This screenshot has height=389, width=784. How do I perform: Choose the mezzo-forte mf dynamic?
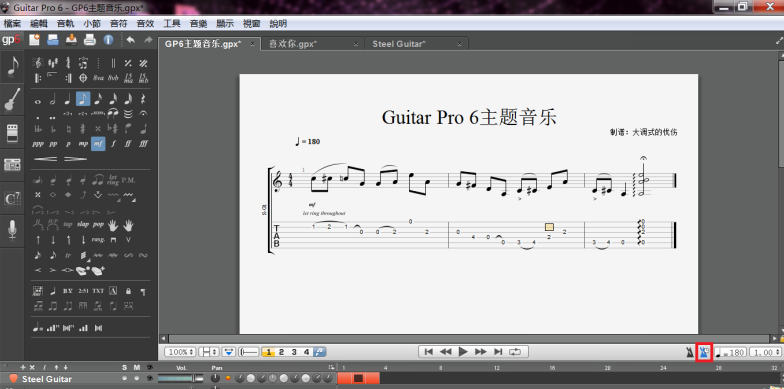tap(98, 144)
